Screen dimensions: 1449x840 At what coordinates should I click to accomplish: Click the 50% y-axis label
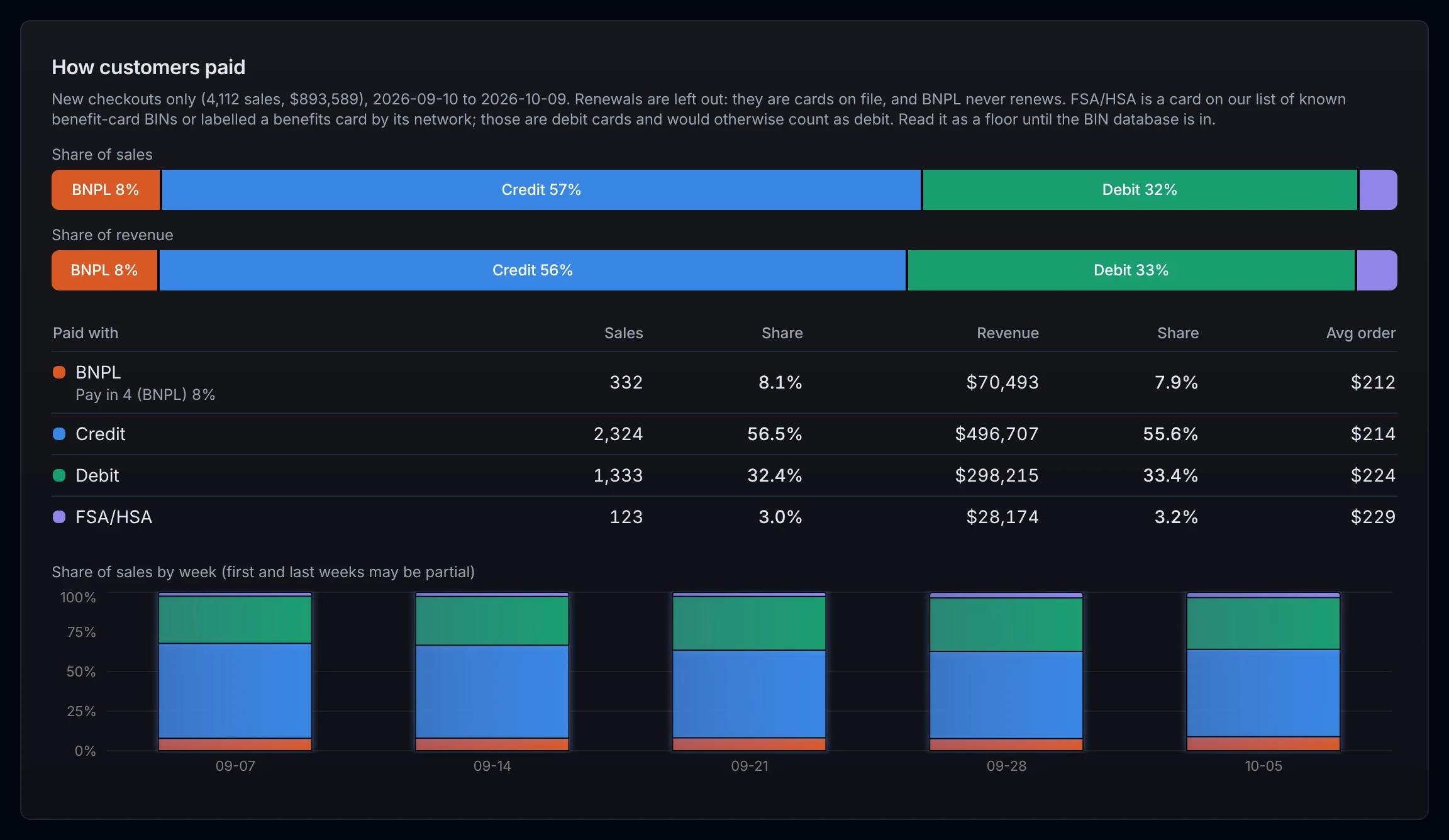[x=81, y=671]
